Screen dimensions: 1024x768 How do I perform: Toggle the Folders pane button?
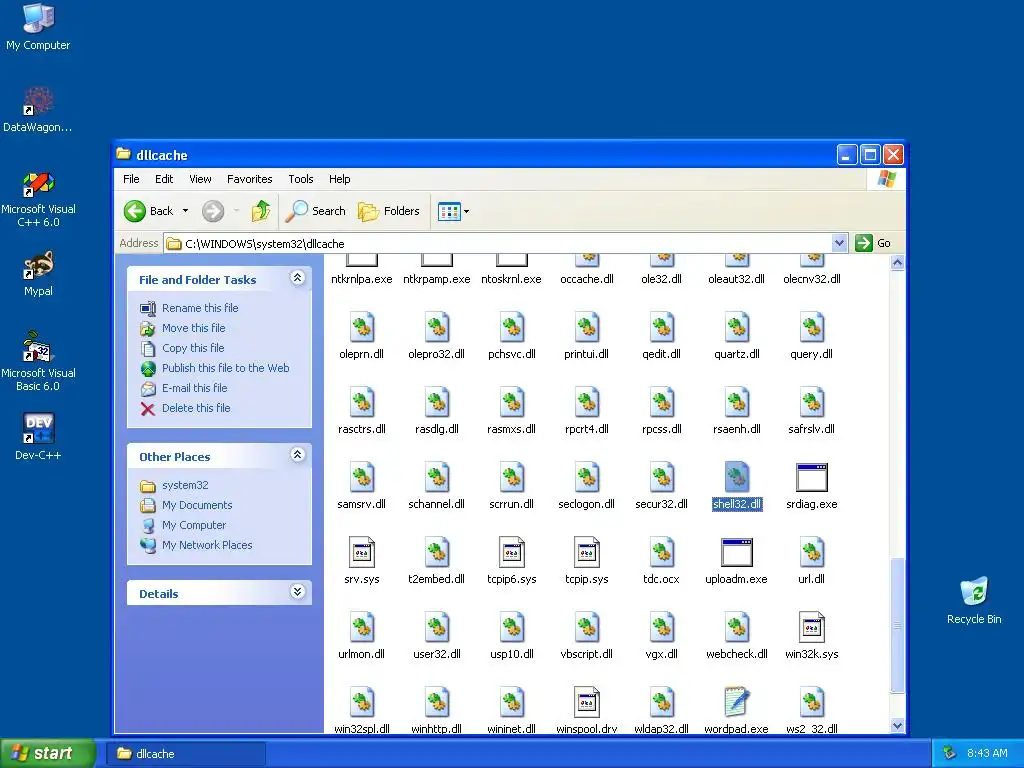coord(389,211)
